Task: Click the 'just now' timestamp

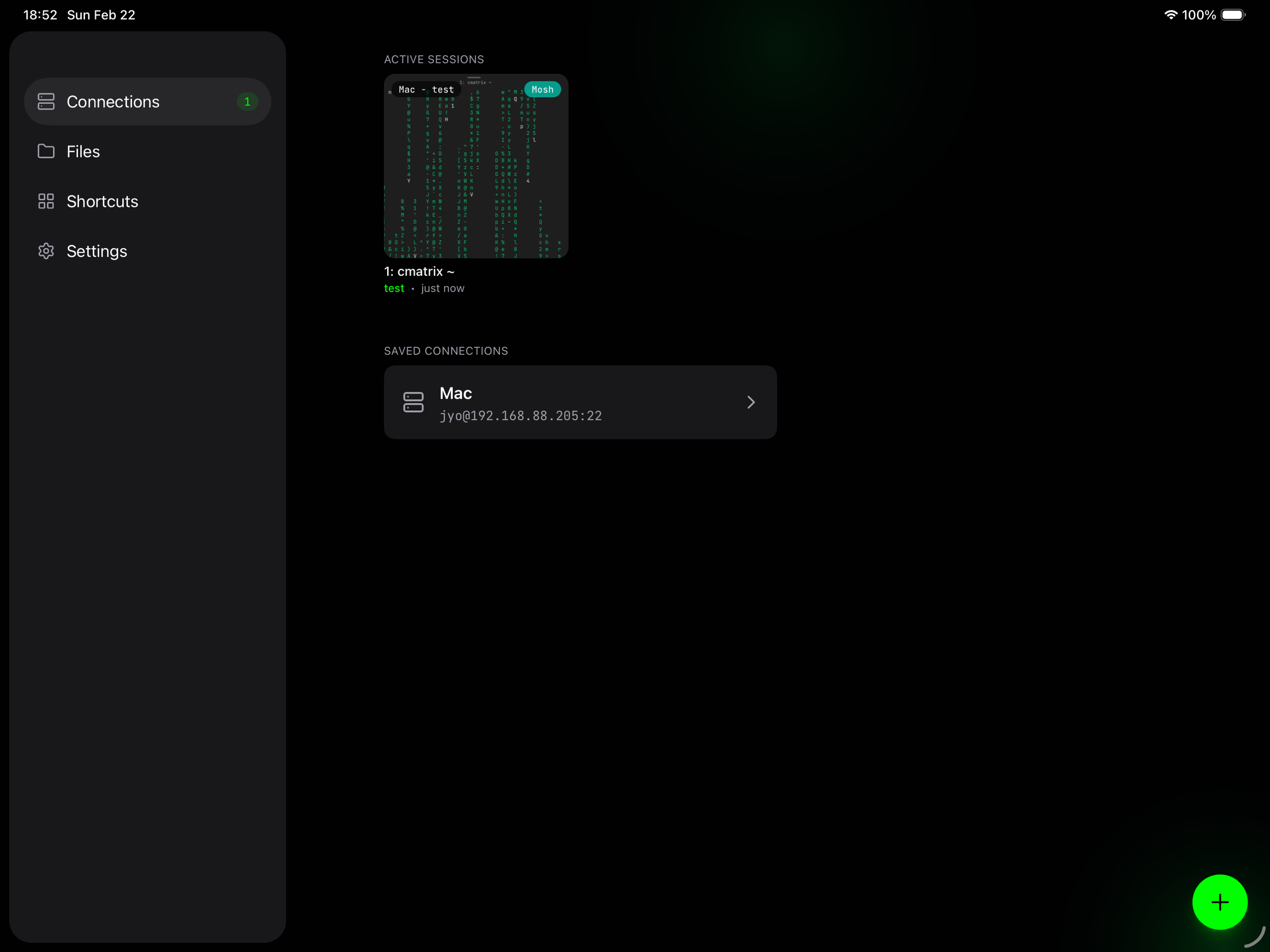Action: [x=443, y=288]
